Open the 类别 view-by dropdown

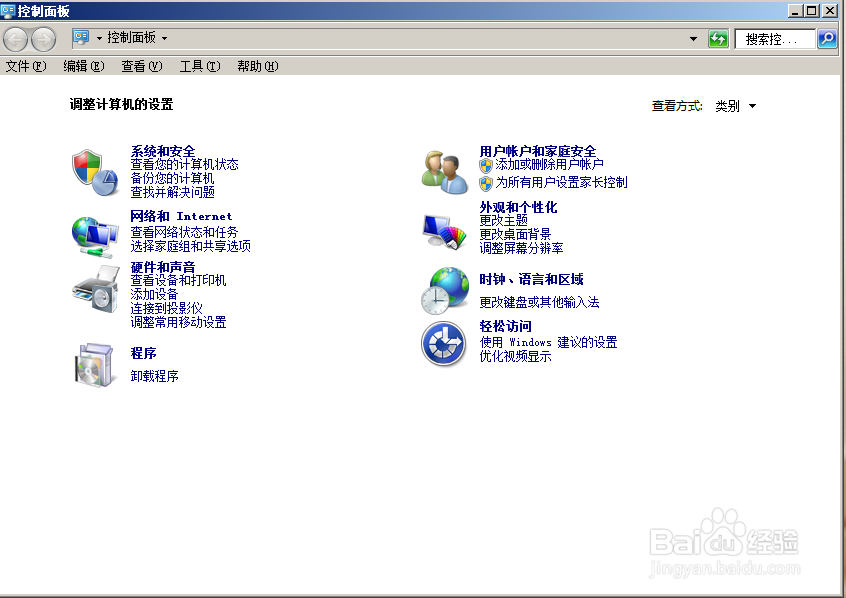point(735,106)
